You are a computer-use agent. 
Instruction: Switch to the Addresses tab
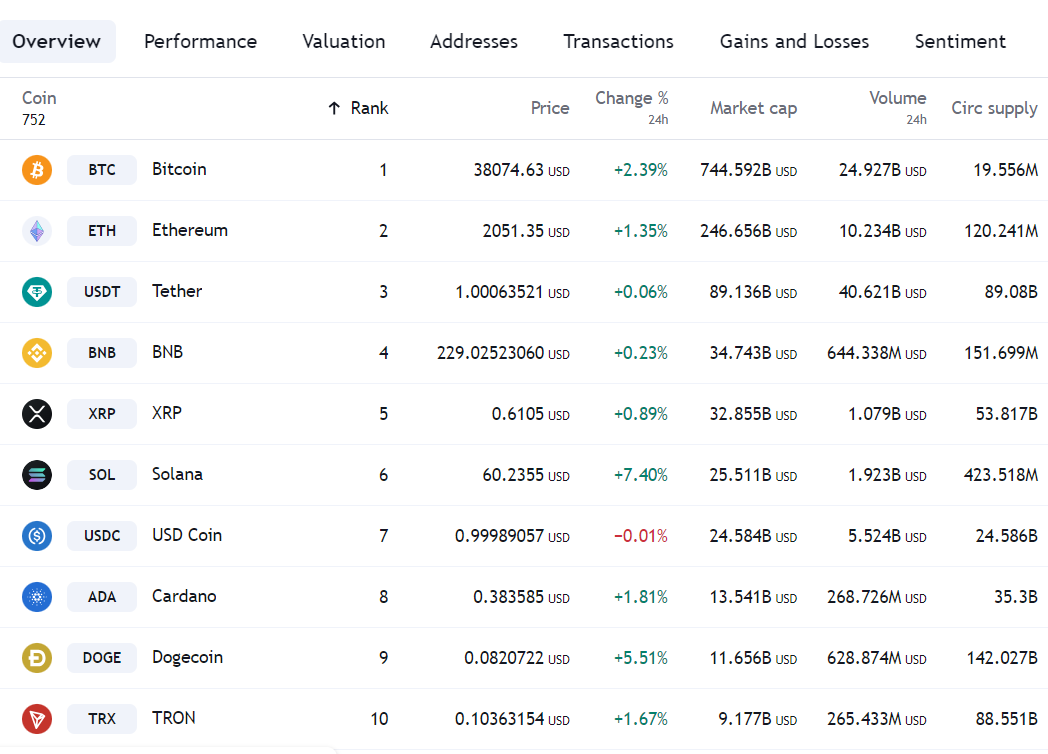click(x=474, y=41)
